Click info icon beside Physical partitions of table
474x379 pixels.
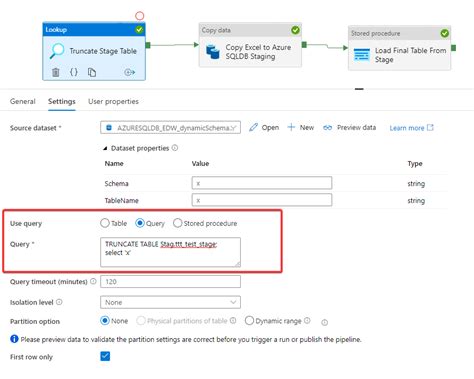[233, 320]
